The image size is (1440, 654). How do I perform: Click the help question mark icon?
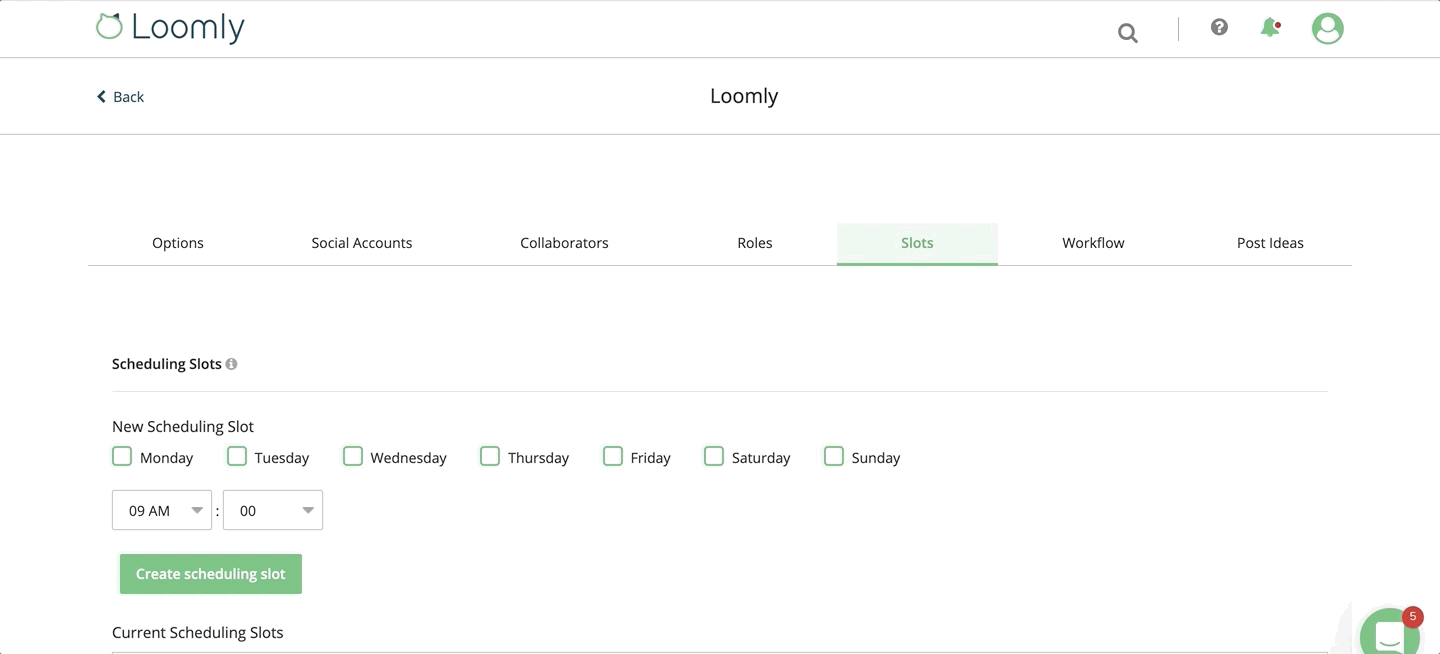[x=1219, y=27]
